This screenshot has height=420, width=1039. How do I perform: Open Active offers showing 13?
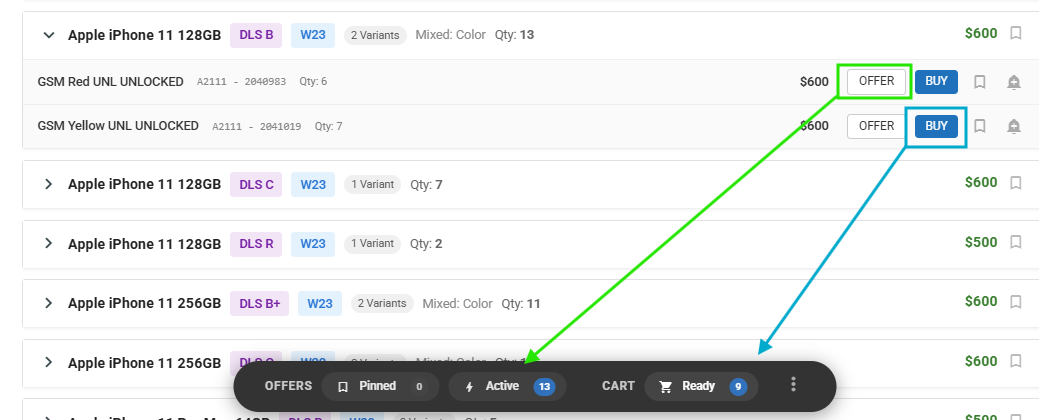(507, 386)
